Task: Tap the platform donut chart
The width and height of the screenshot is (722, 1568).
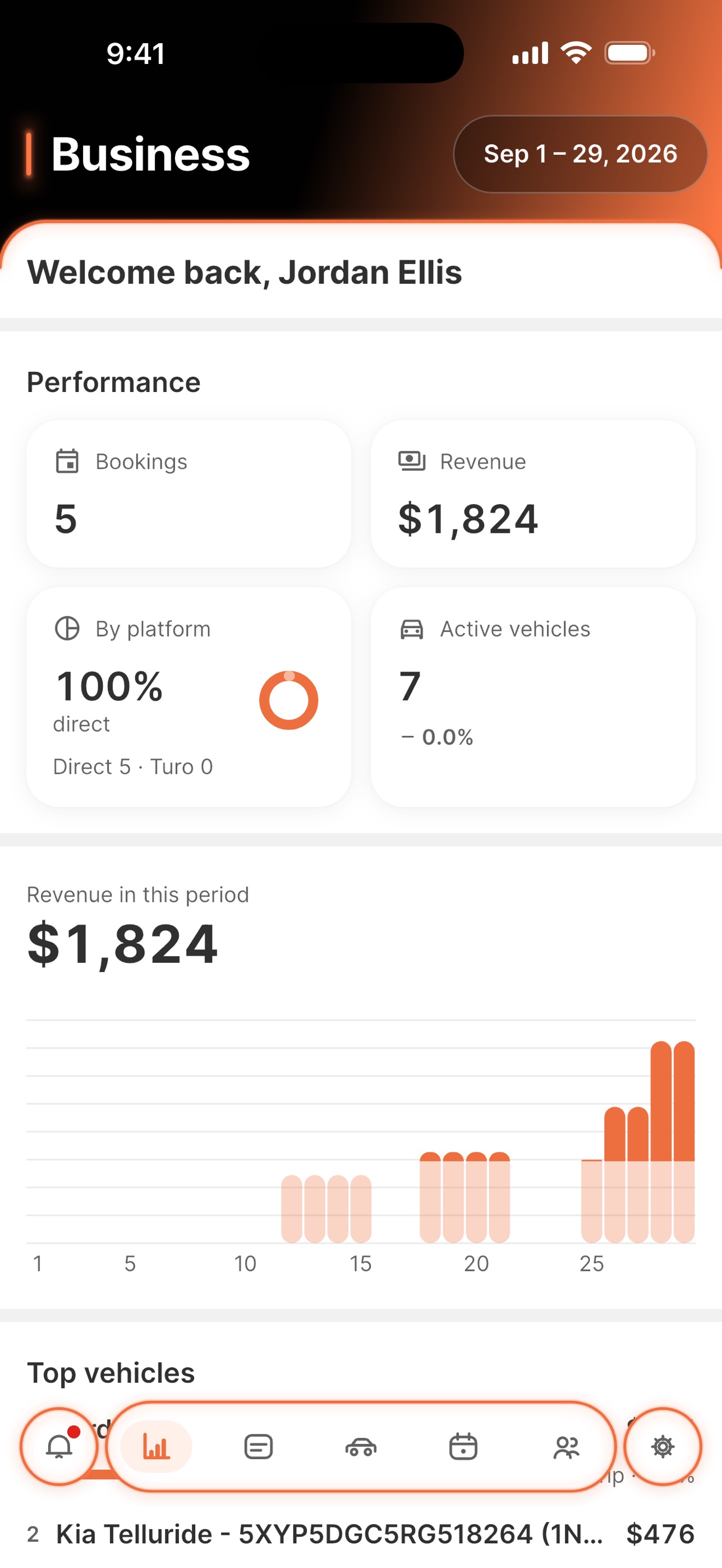Action: (x=288, y=700)
